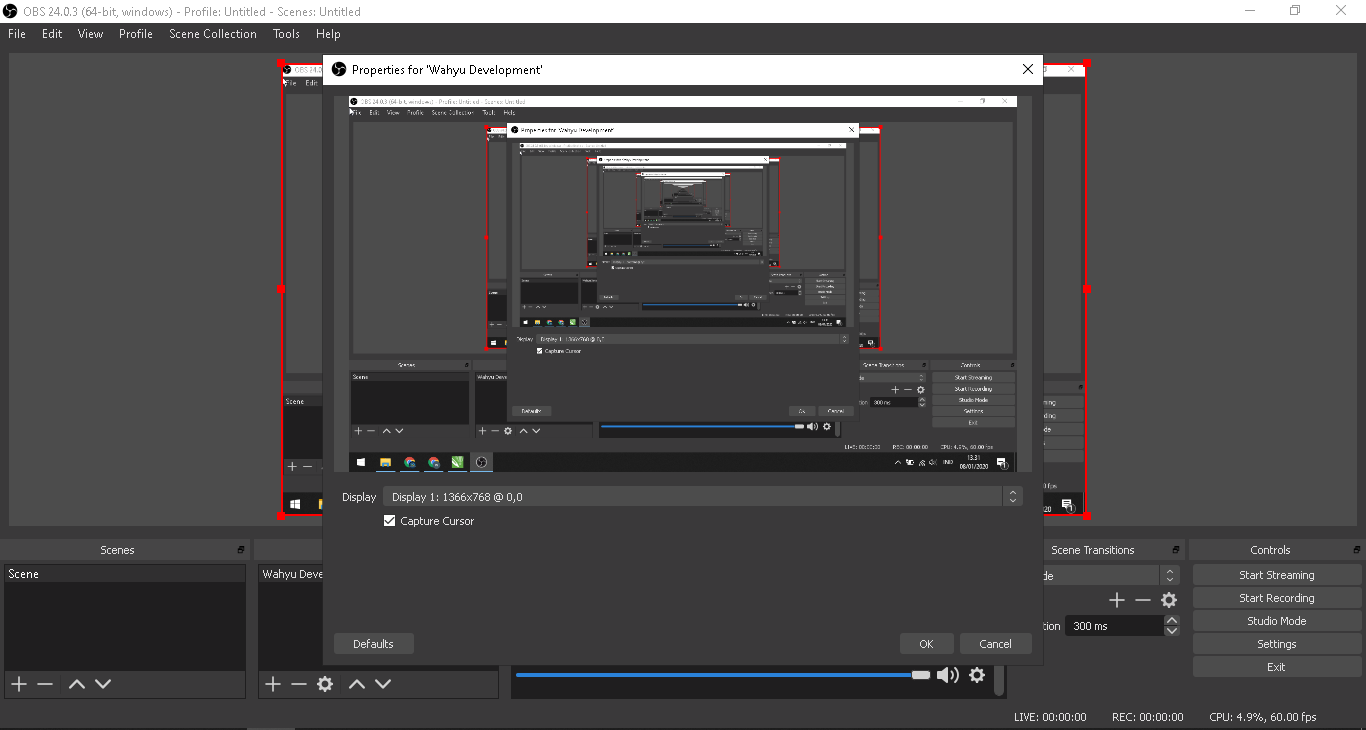Move source up in Sources panel
1366x730 pixels.
point(357,684)
